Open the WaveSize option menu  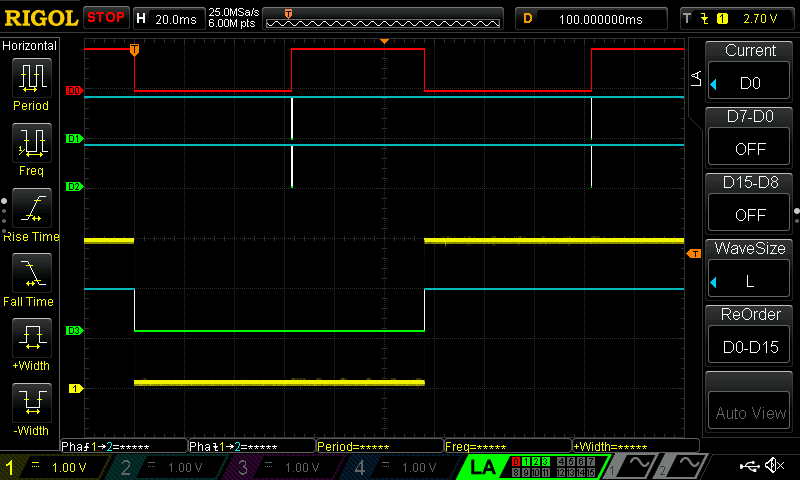750,266
